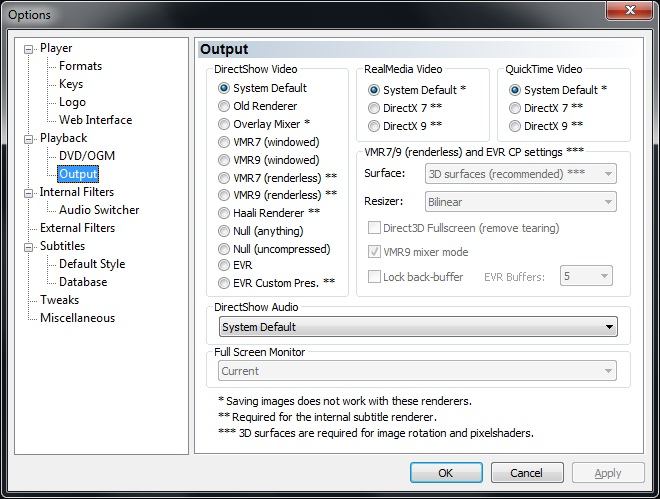Image resolution: width=660 pixels, height=499 pixels.
Task: Open the Playback page
Action: pyautogui.click(x=64, y=138)
